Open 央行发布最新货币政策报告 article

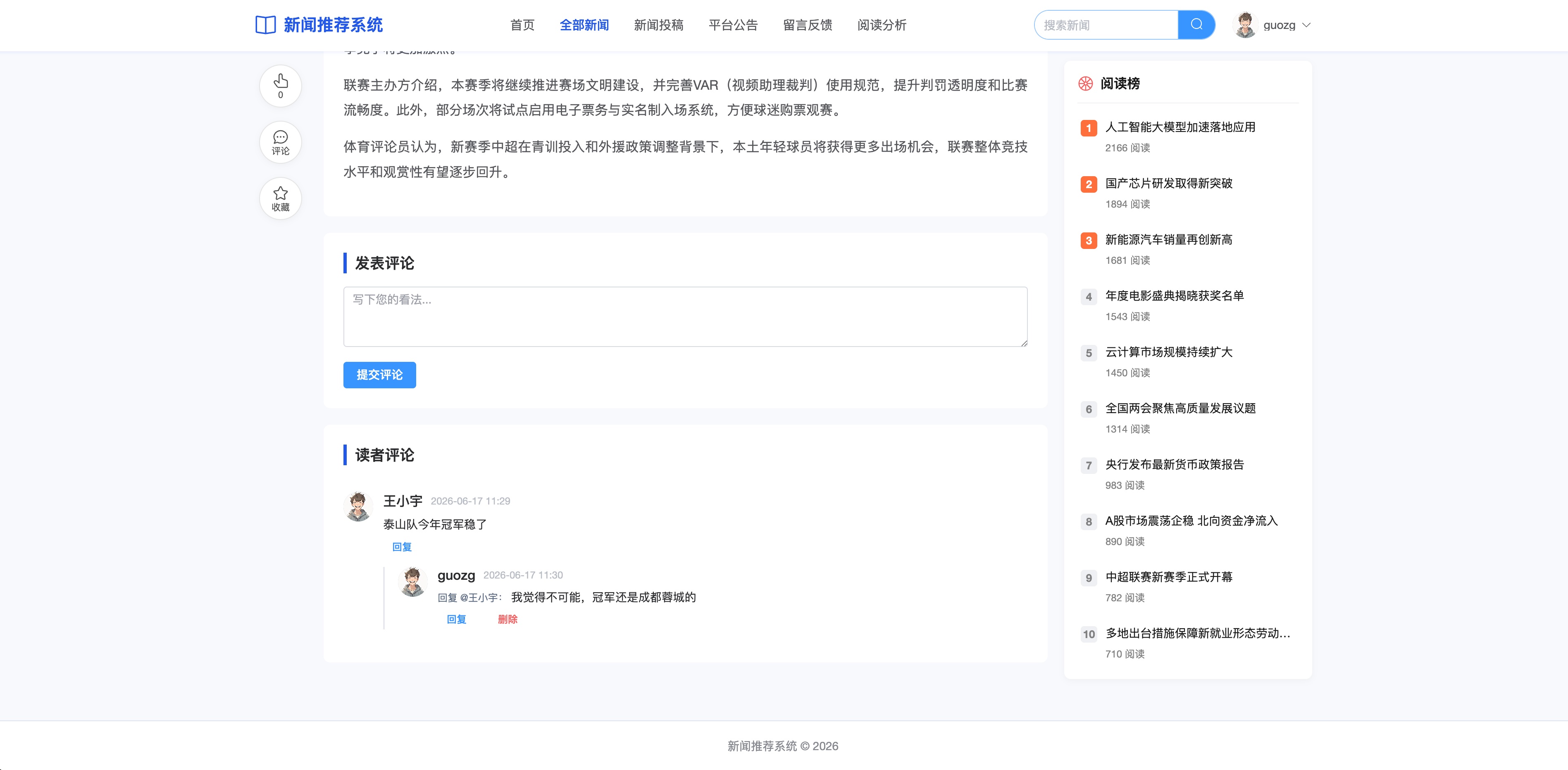[x=1174, y=465]
